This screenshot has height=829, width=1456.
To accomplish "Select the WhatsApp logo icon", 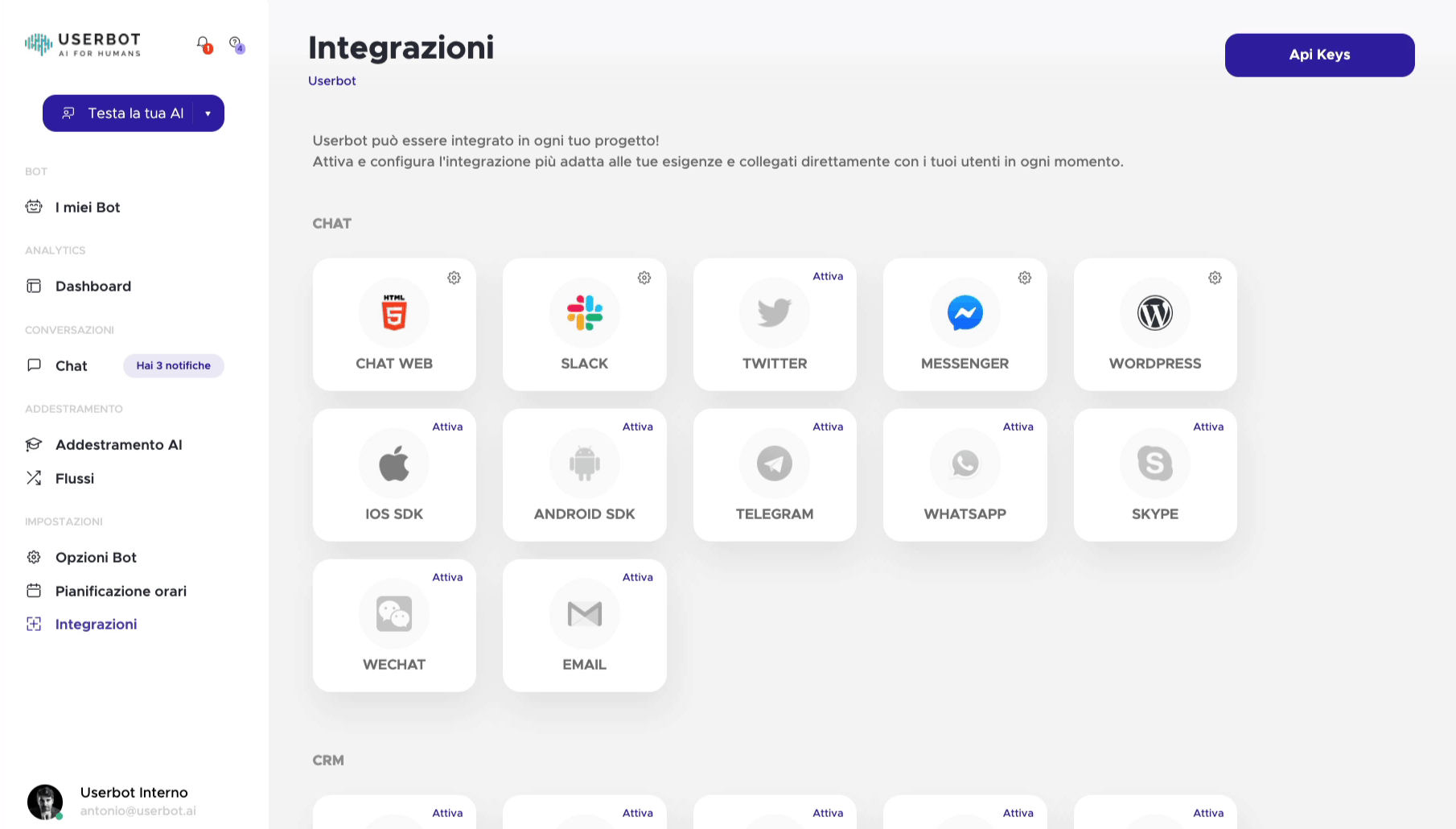I will [x=965, y=464].
